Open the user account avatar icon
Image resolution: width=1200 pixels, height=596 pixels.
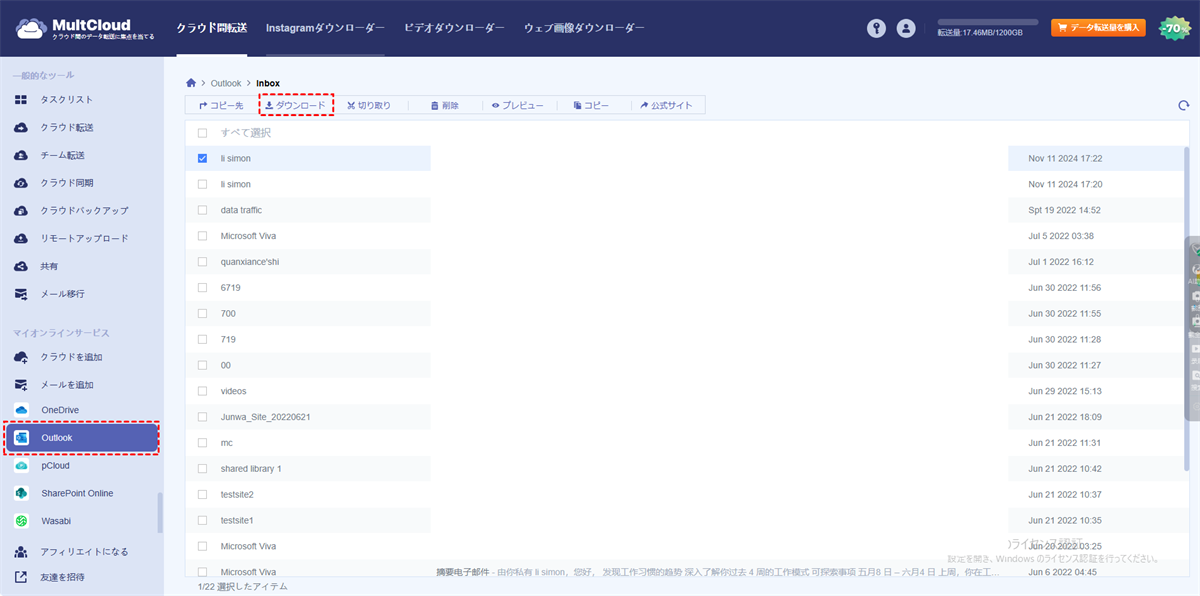pyautogui.click(x=906, y=28)
